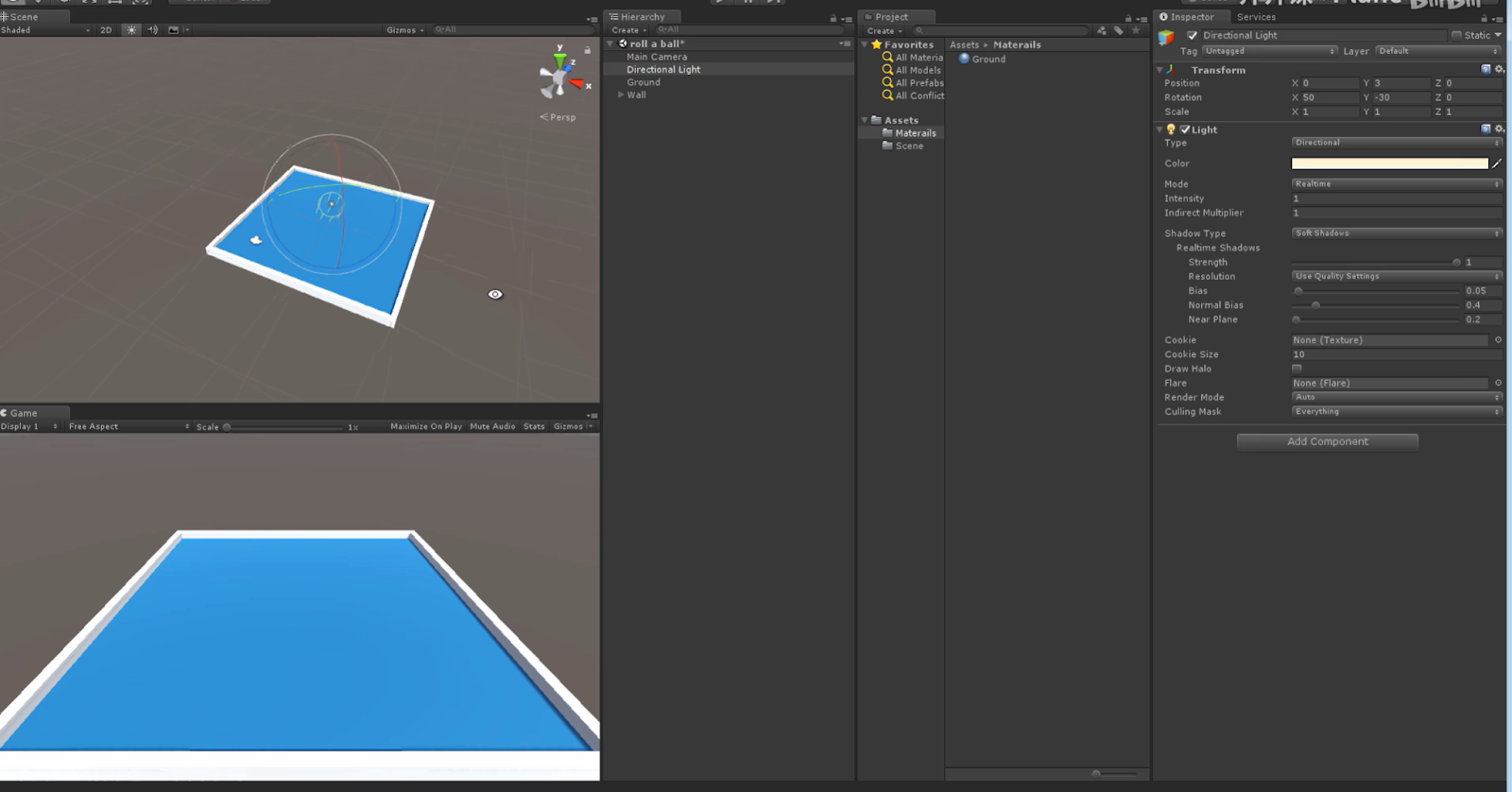Open the Transform component help icon
The width and height of the screenshot is (1512, 792).
click(x=1486, y=70)
